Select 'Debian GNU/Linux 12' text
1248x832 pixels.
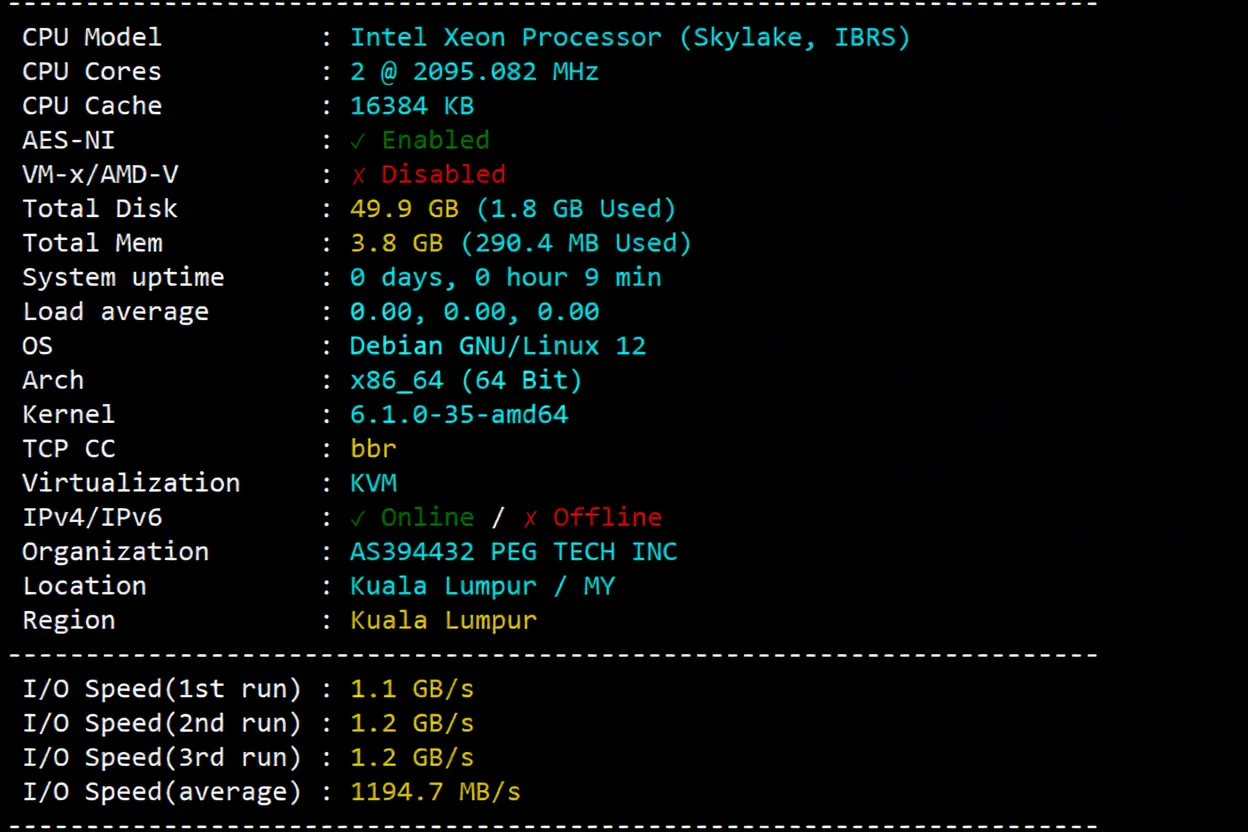coord(498,346)
